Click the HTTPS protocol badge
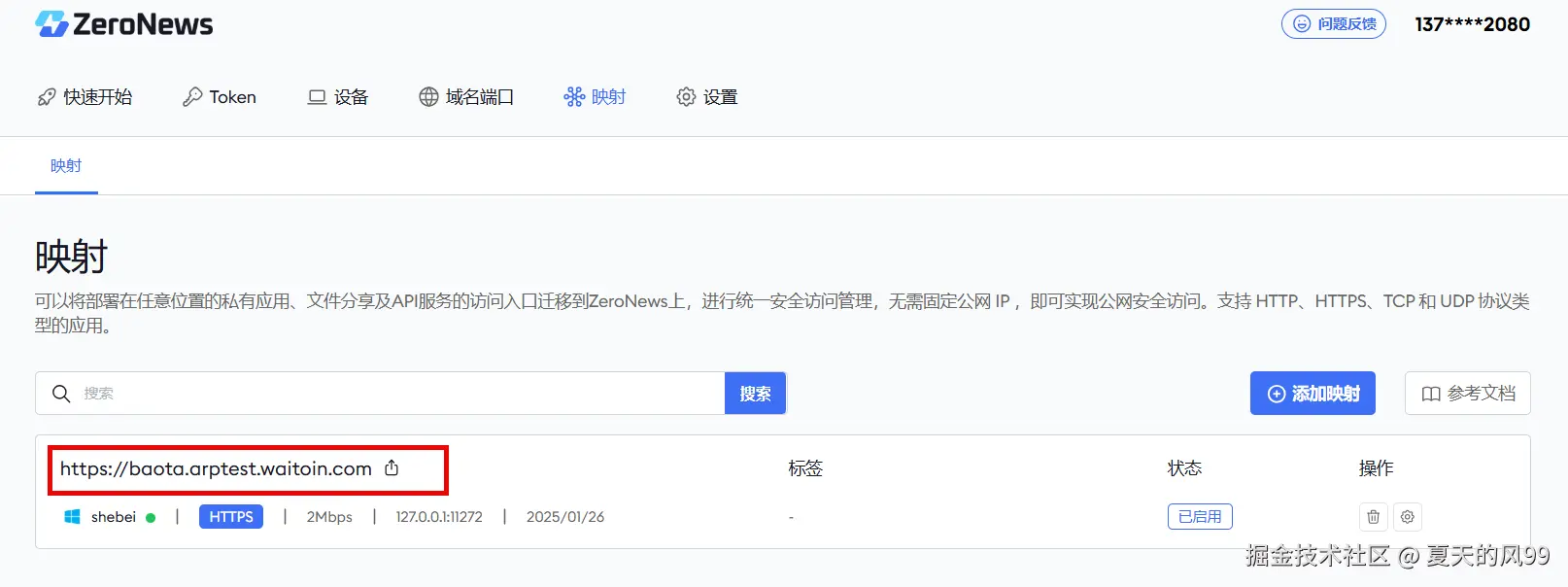The height and width of the screenshot is (587, 1568). (x=231, y=517)
